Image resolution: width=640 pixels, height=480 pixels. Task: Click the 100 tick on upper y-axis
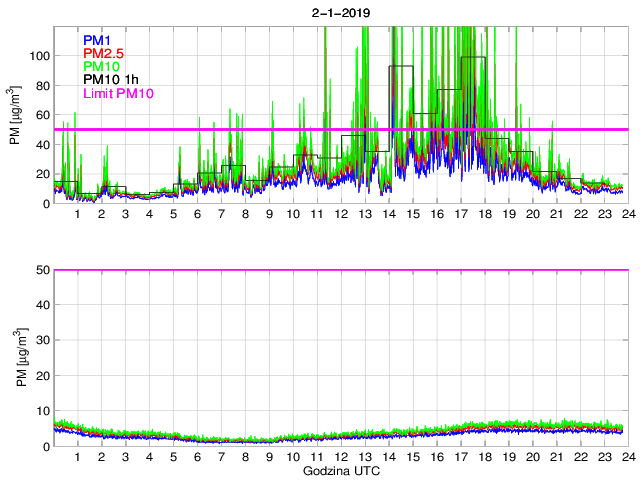coord(38,56)
